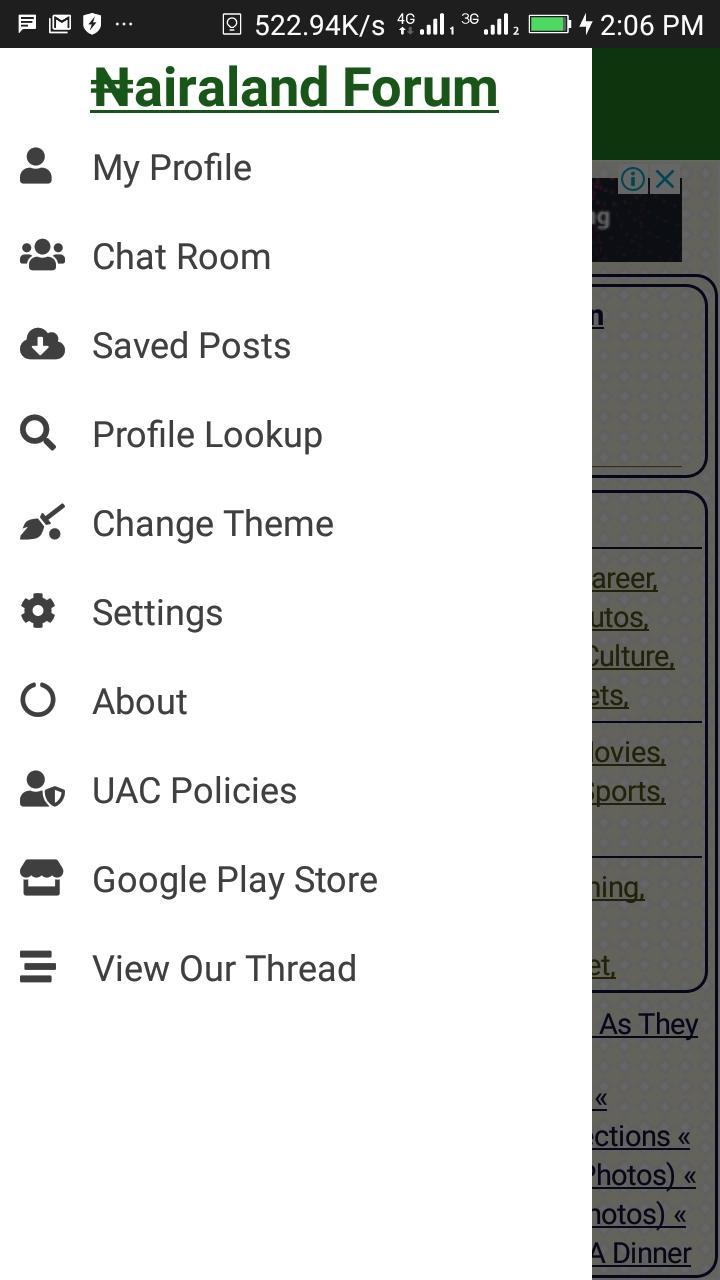Tap the Chat Room group icon
Viewport: 720px width, 1280px height.
[42, 256]
